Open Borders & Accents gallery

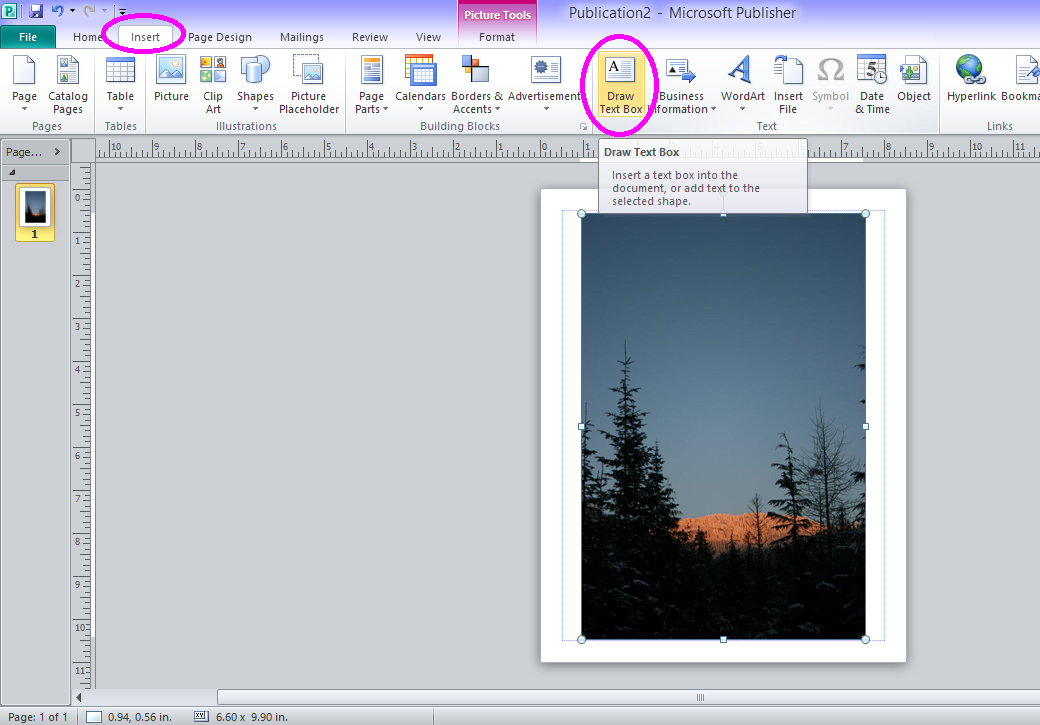coord(476,84)
